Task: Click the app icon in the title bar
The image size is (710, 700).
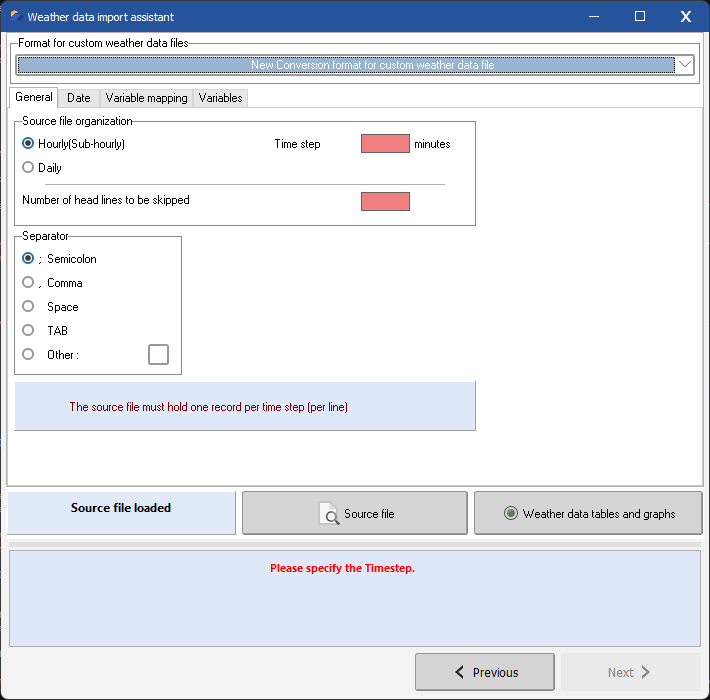Action: point(15,17)
